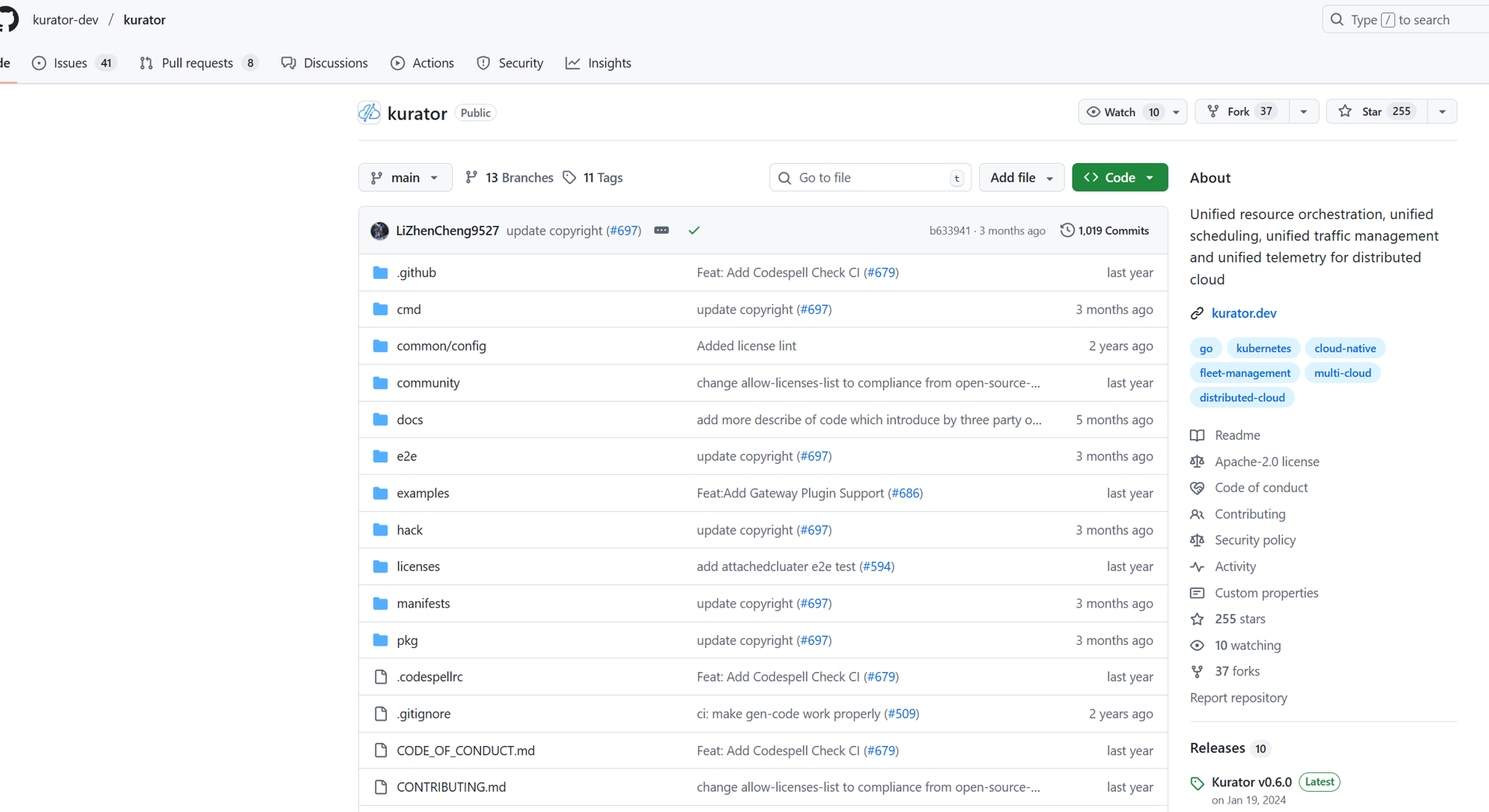This screenshot has width=1489, height=812.
Task: Open the LiZhenCheng9527 author link
Action: [447, 231]
